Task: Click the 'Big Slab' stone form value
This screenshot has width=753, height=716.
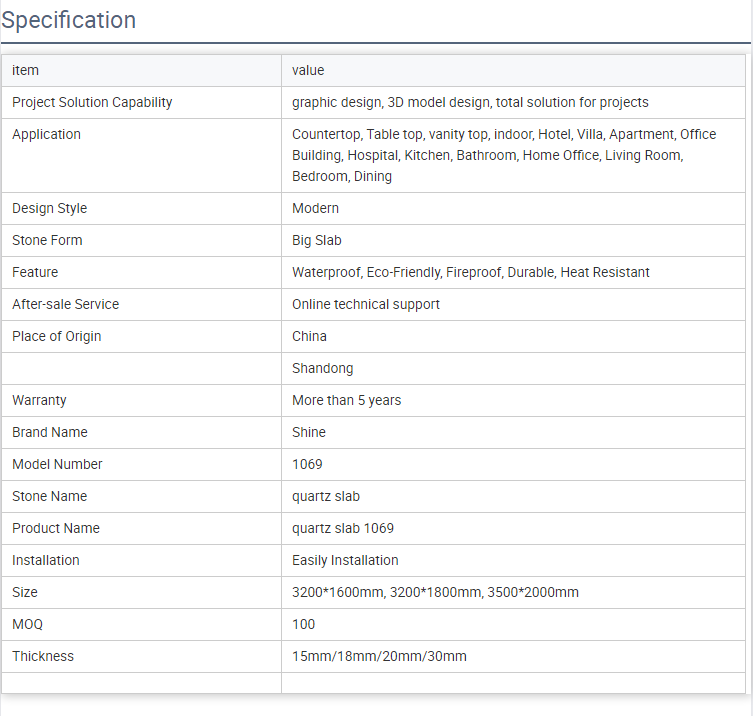Action: (x=317, y=240)
